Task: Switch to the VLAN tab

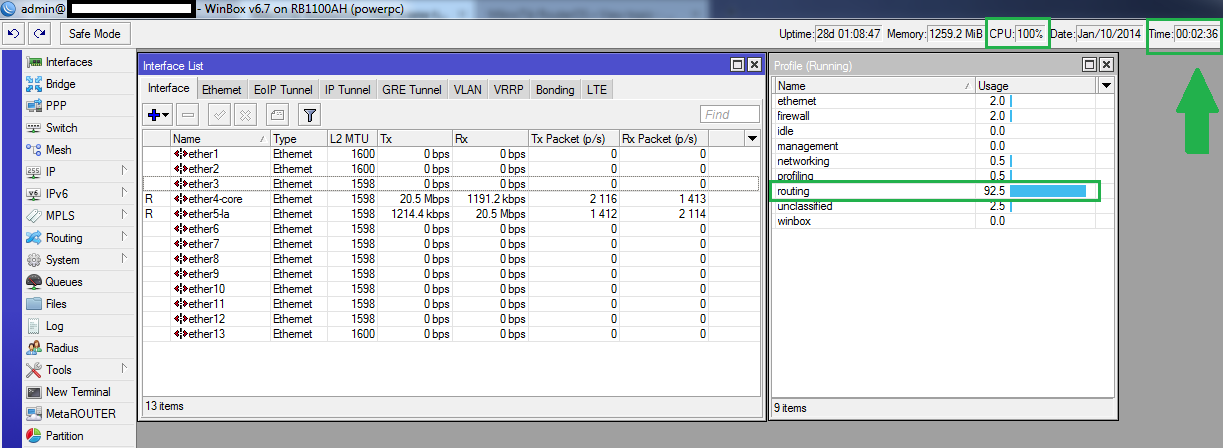Action: point(467,89)
